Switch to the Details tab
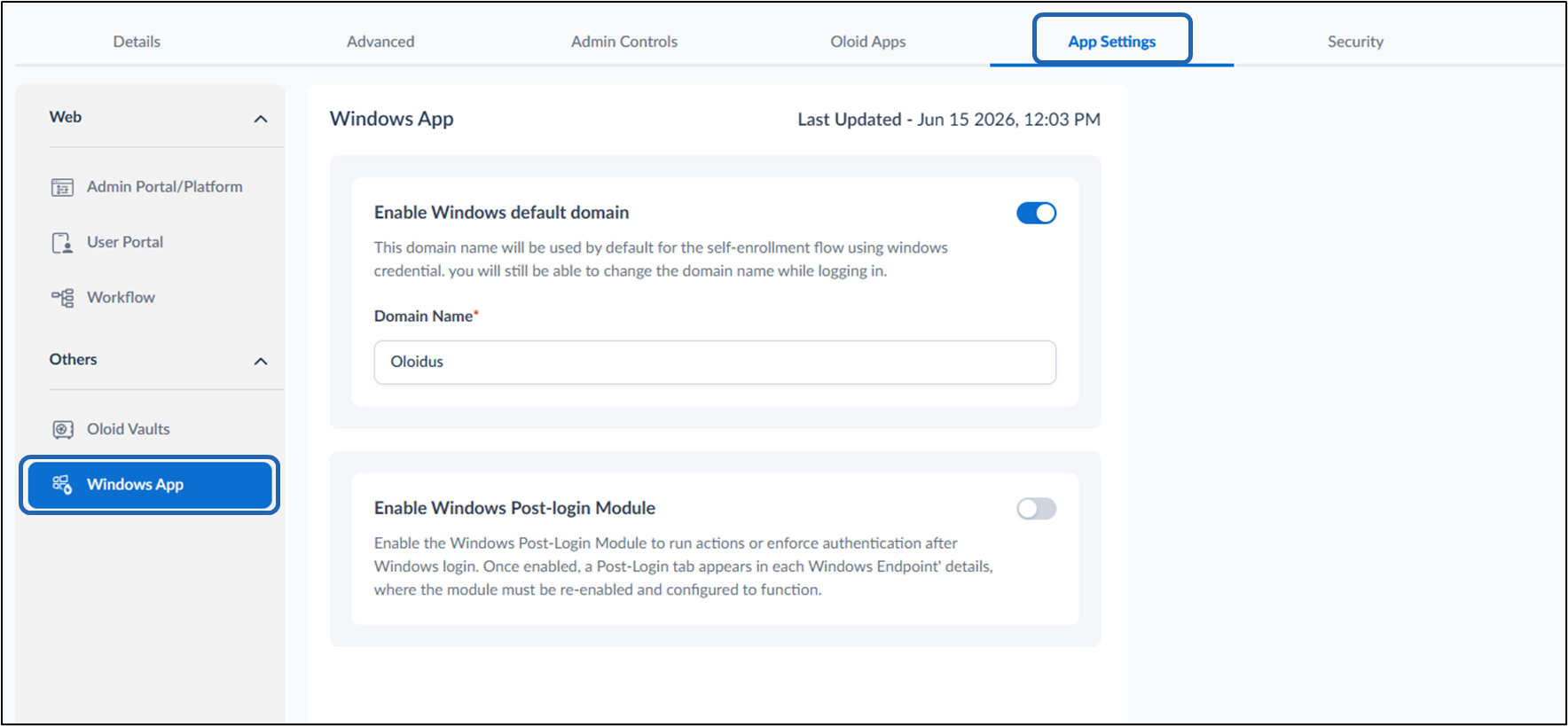Screen dimensions: 1568x726 coord(137,42)
